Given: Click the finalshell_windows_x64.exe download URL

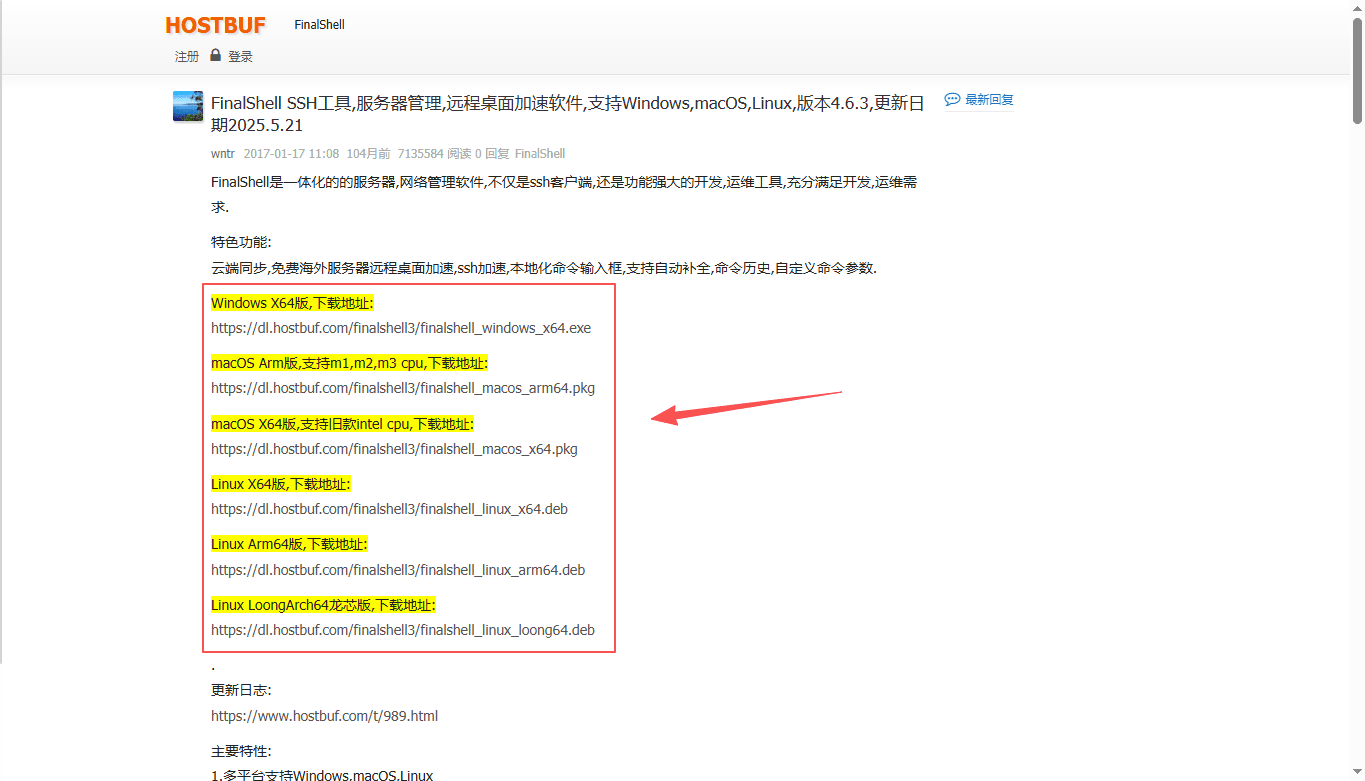Looking at the screenshot, I should pyautogui.click(x=401, y=328).
